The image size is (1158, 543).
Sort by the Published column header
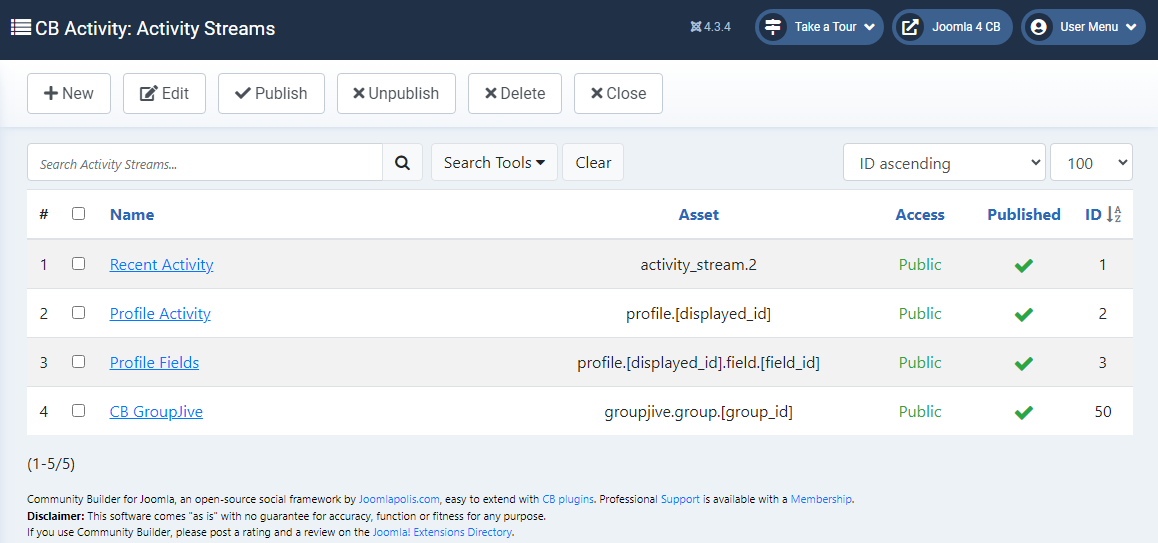(x=1024, y=214)
